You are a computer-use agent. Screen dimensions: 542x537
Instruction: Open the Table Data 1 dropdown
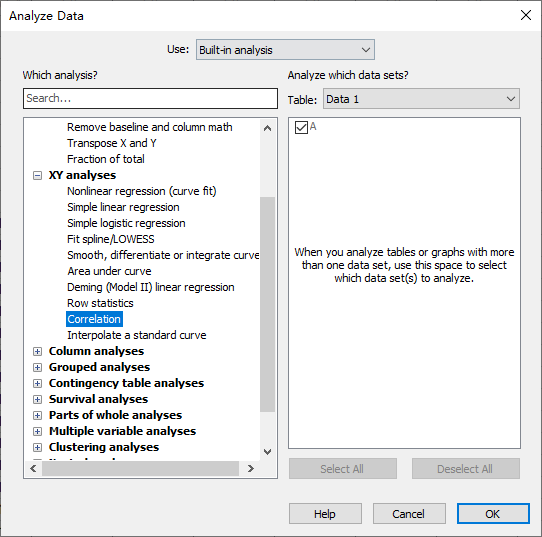coord(421,99)
